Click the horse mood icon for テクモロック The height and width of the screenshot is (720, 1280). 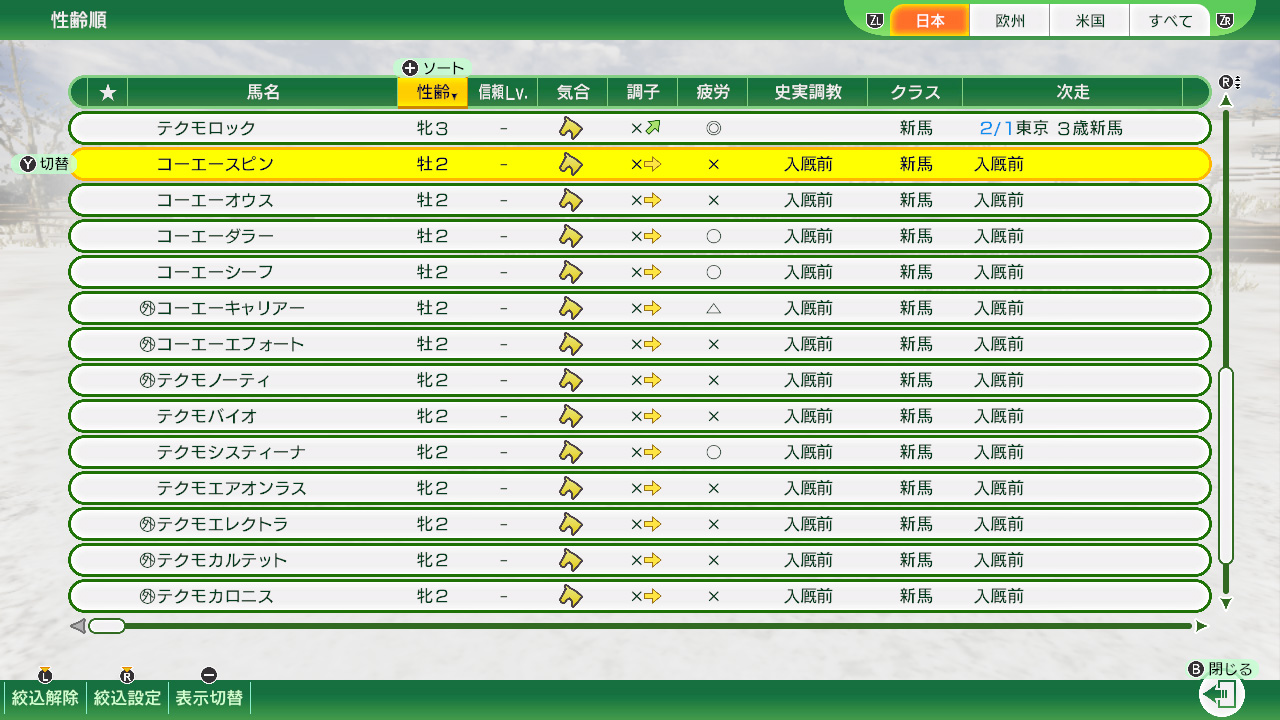pyautogui.click(x=570, y=128)
